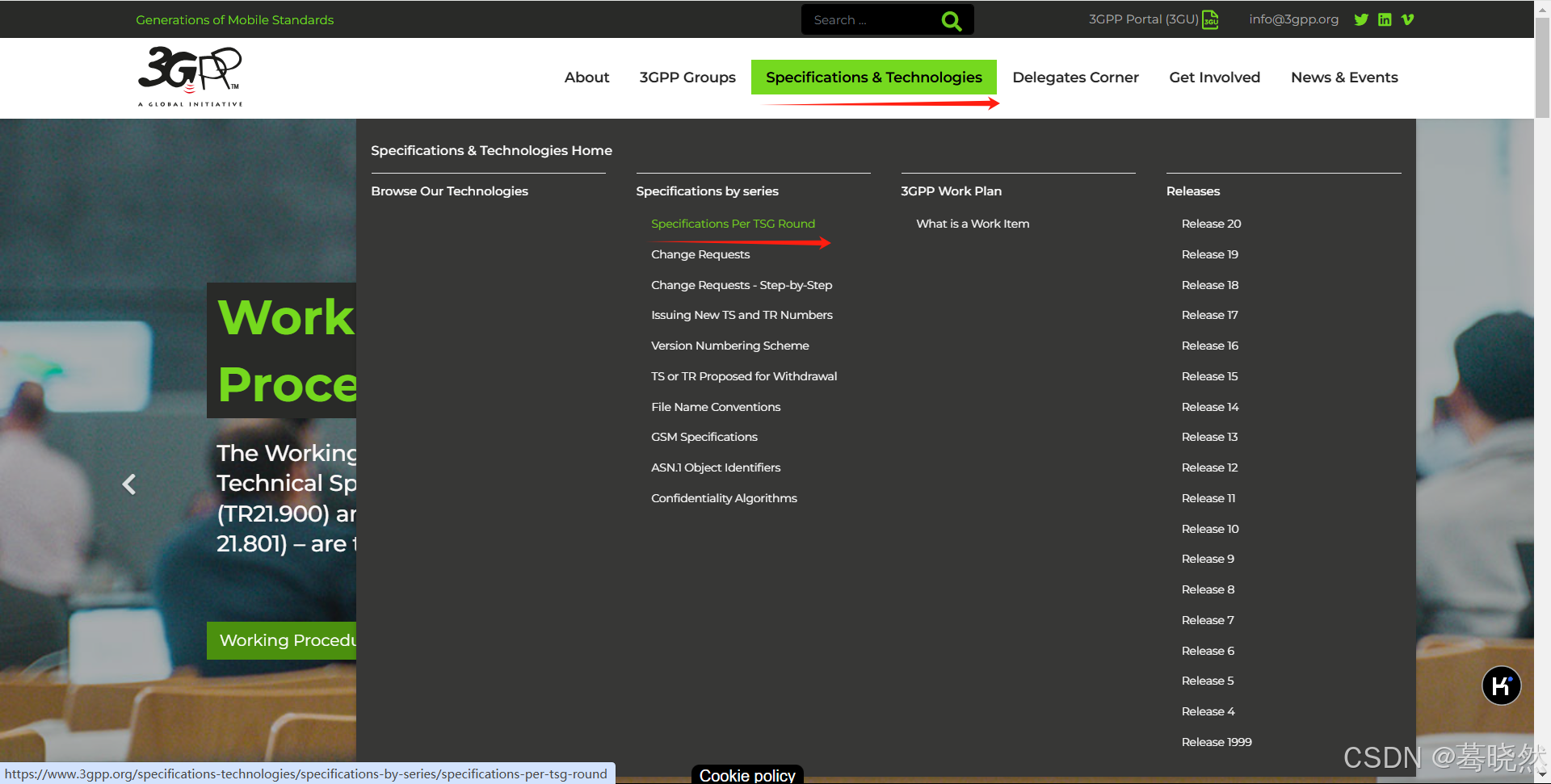Open ASN.1 Object Identifiers
1551x784 pixels.
pos(716,467)
